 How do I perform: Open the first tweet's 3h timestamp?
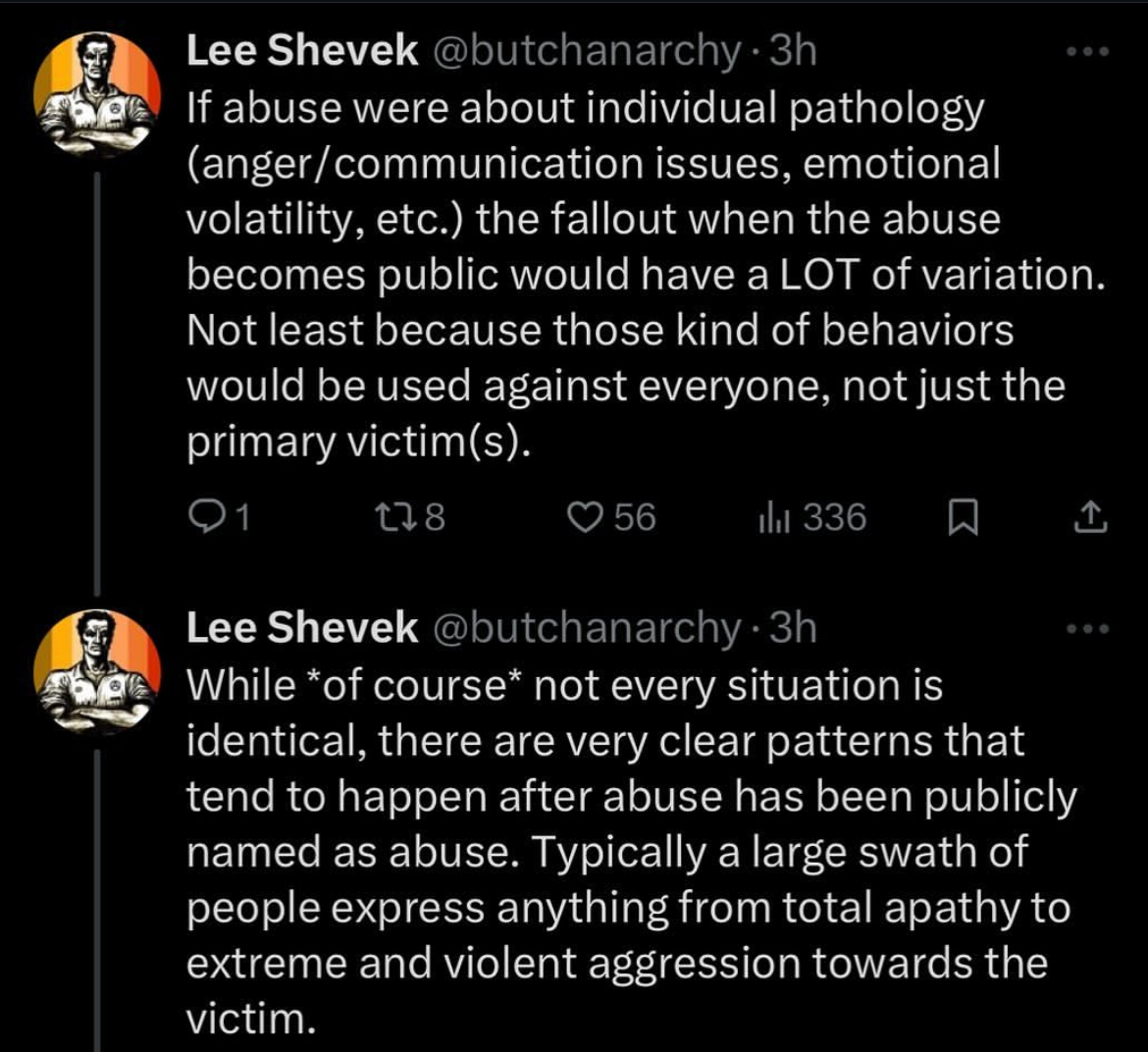[x=794, y=52]
